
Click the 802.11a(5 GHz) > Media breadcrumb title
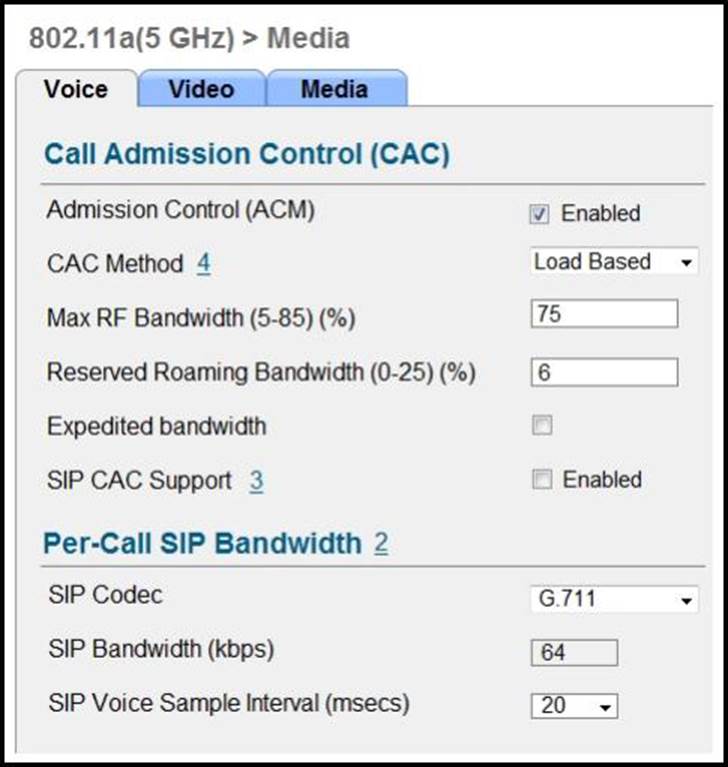click(189, 38)
